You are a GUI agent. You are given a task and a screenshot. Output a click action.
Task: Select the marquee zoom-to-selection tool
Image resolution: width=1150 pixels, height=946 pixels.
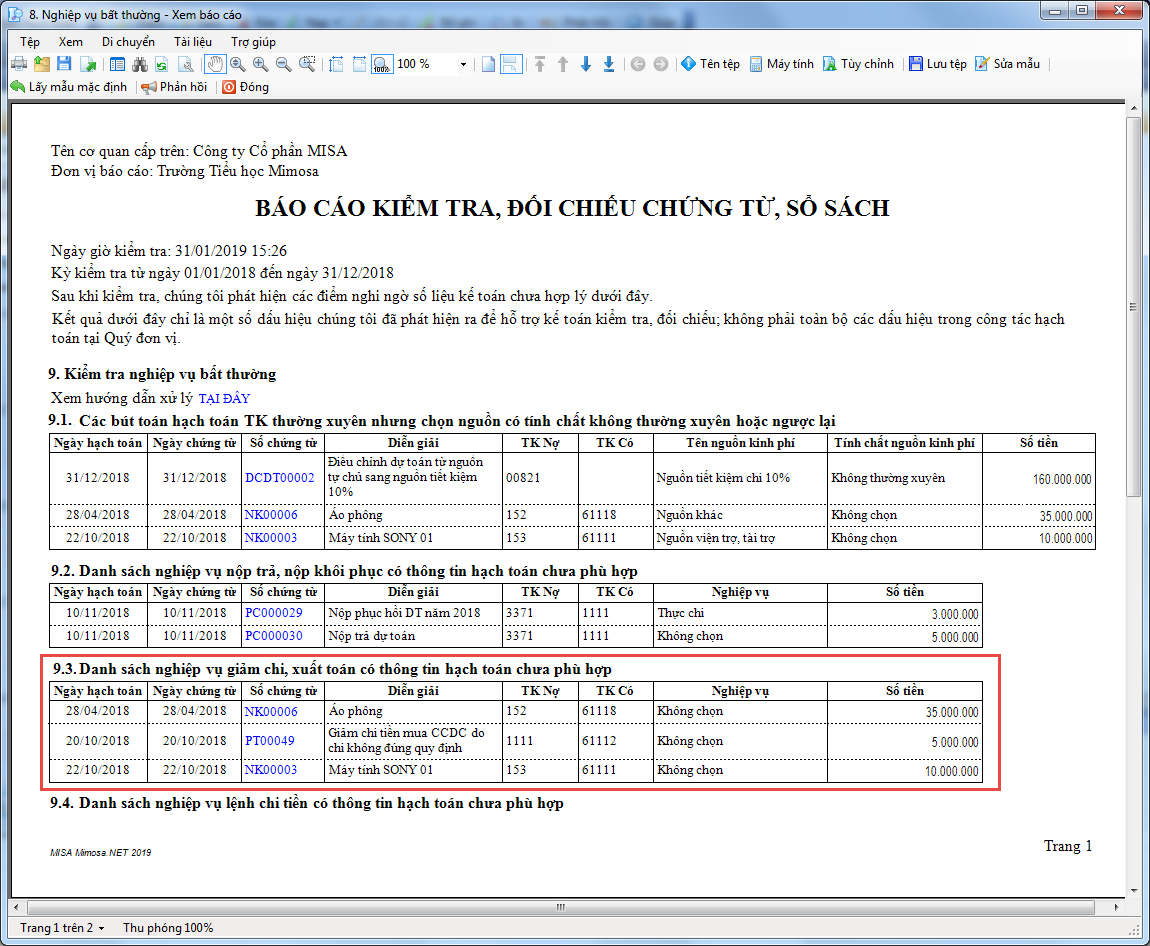(x=307, y=65)
